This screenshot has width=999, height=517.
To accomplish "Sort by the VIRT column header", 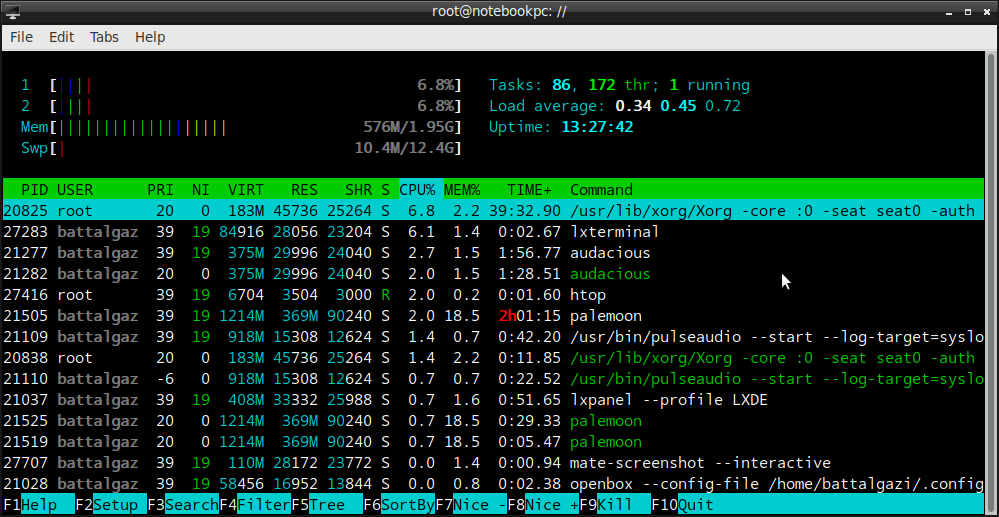I will (246, 189).
